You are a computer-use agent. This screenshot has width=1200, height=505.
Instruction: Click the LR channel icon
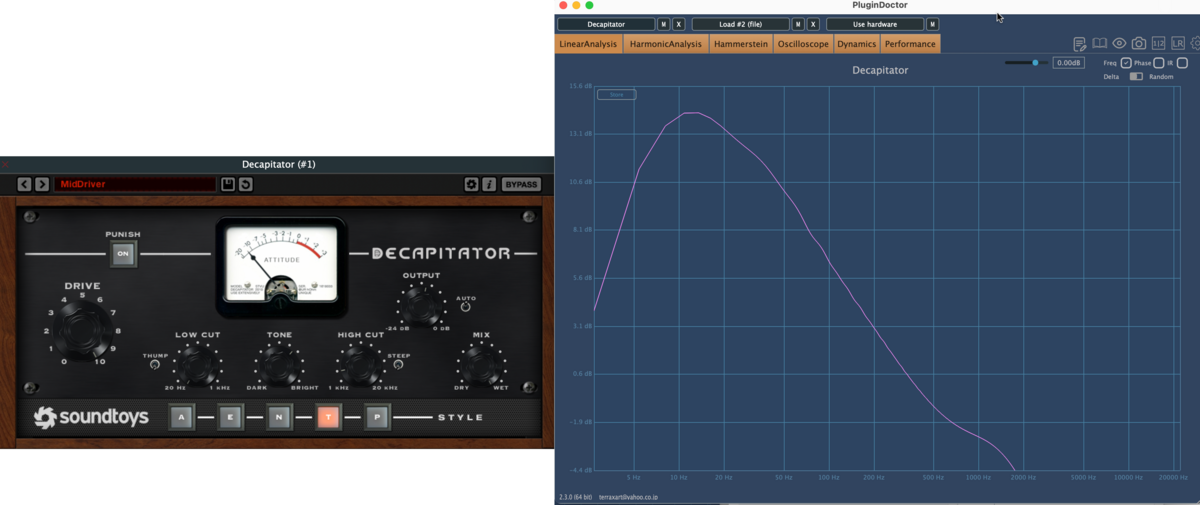click(x=1178, y=44)
